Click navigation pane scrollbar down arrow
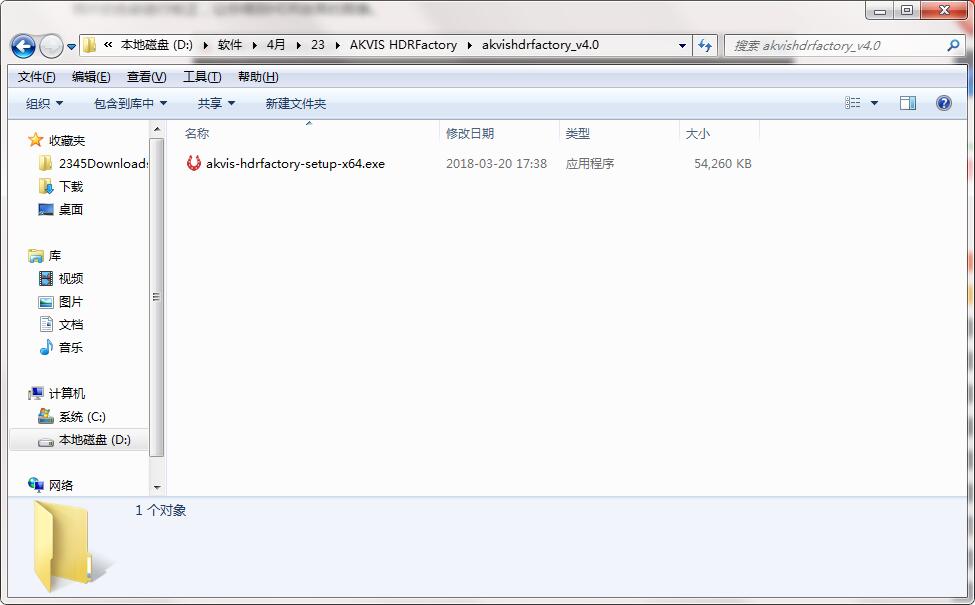This screenshot has width=975, height=605. click(x=157, y=487)
